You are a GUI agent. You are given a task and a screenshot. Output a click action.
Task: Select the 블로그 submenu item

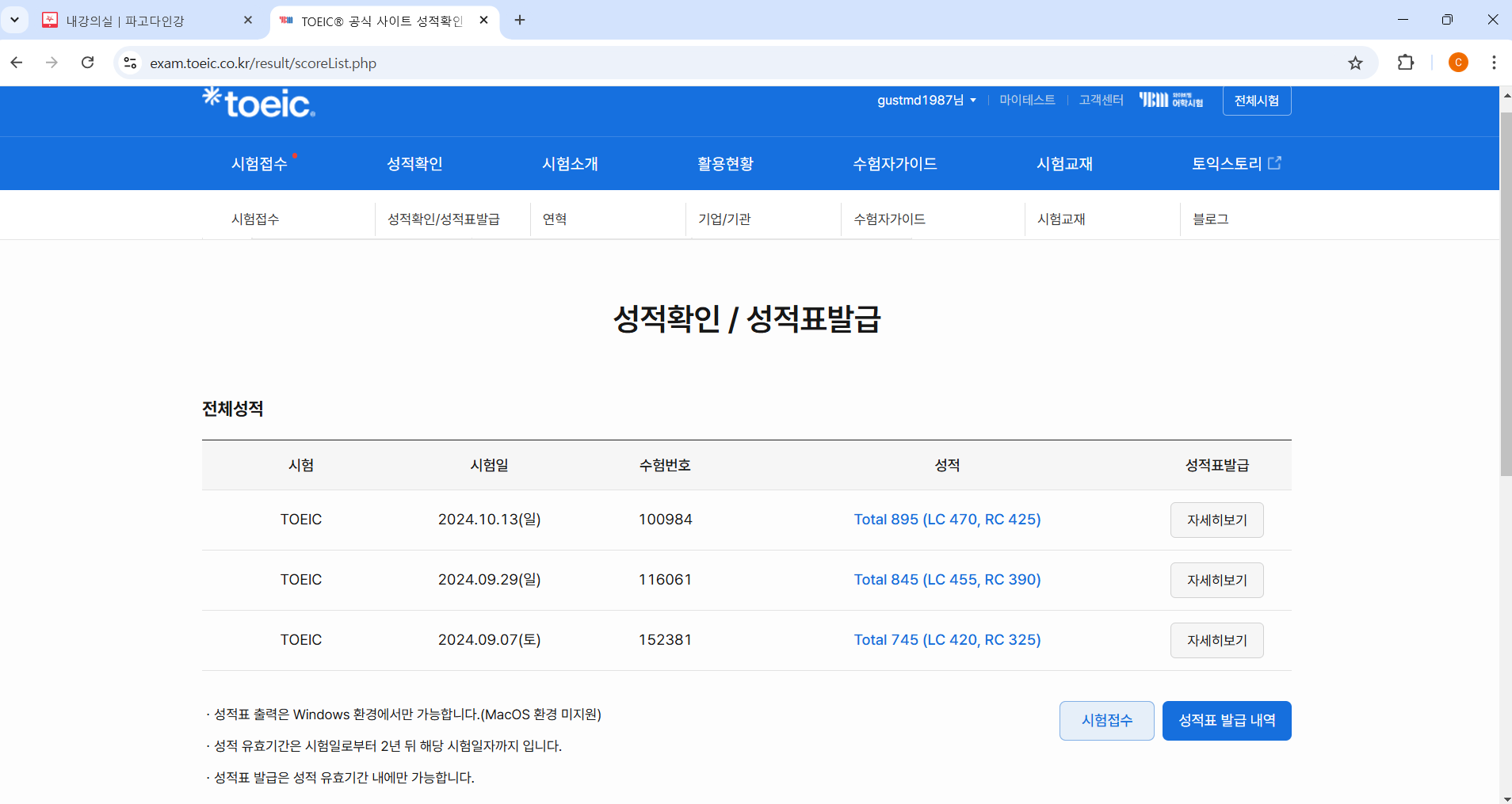coord(1211,219)
